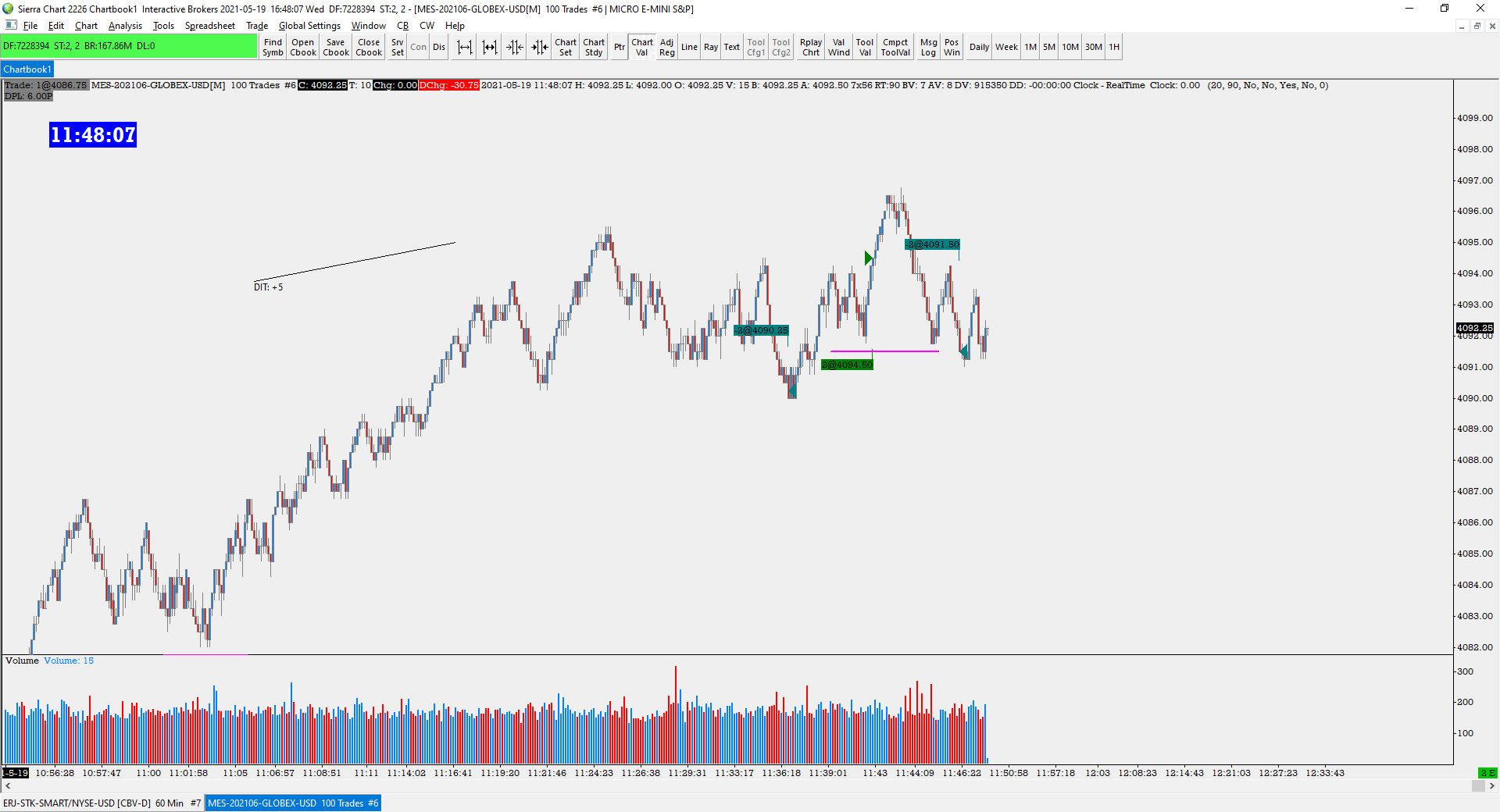Click the red DChg -30.75 value

click(449, 85)
